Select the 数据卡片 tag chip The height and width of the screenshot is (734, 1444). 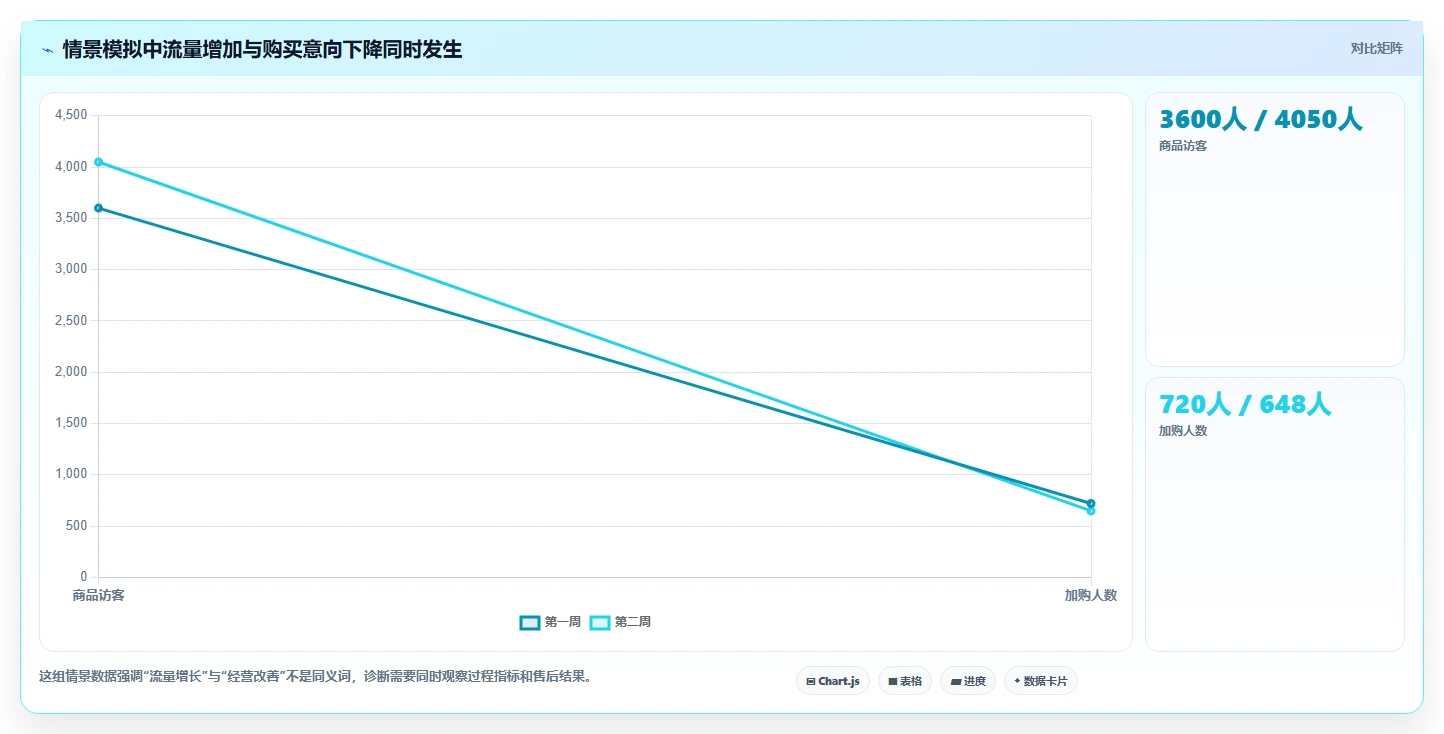click(1041, 681)
